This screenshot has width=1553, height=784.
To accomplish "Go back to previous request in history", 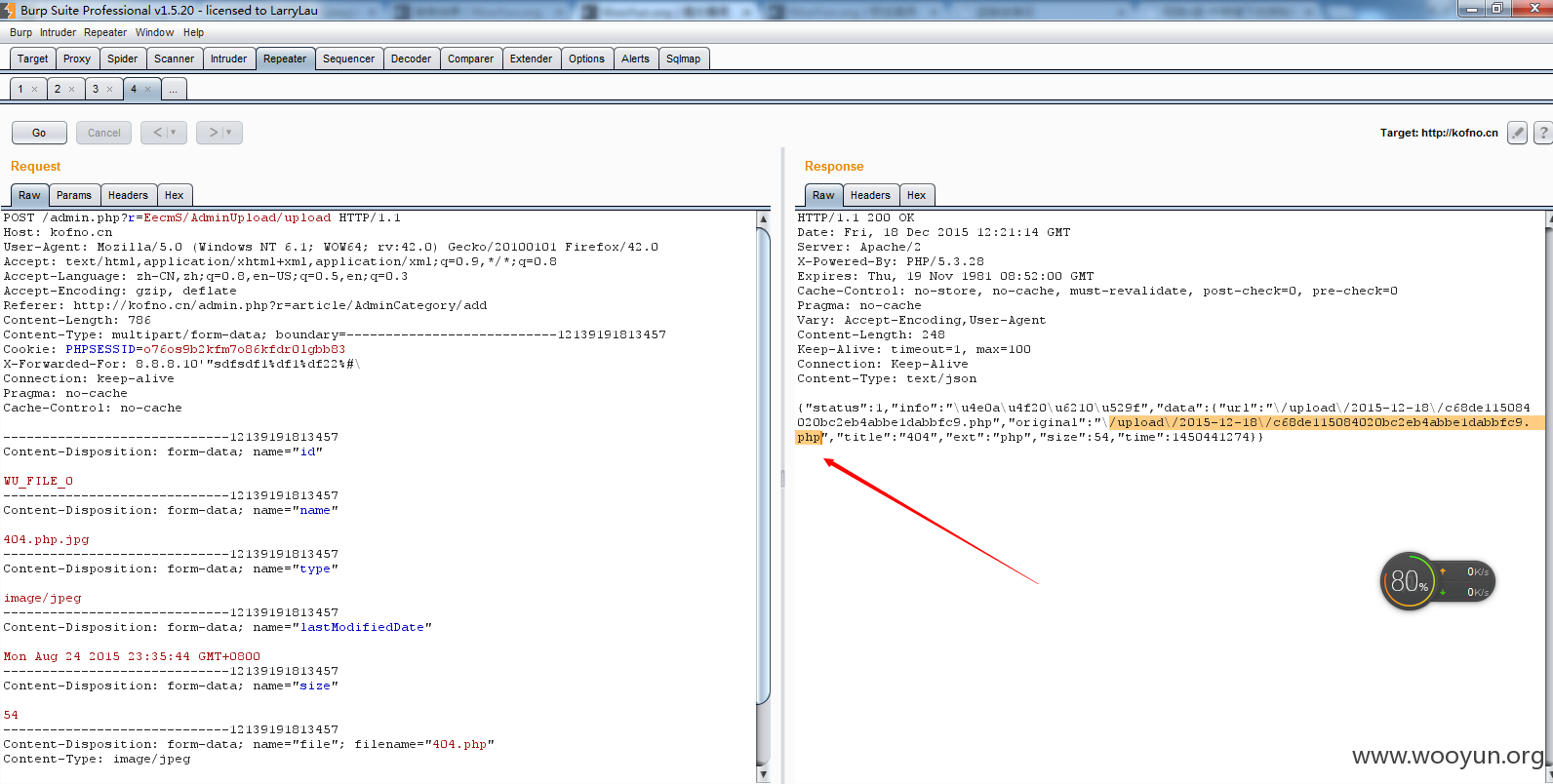I will (164, 133).
